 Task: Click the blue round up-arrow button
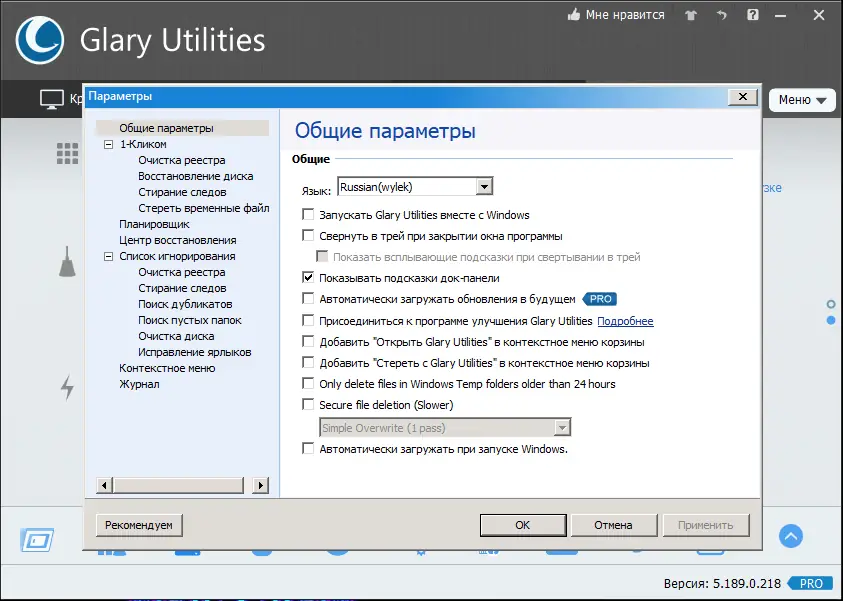point(791,536)
